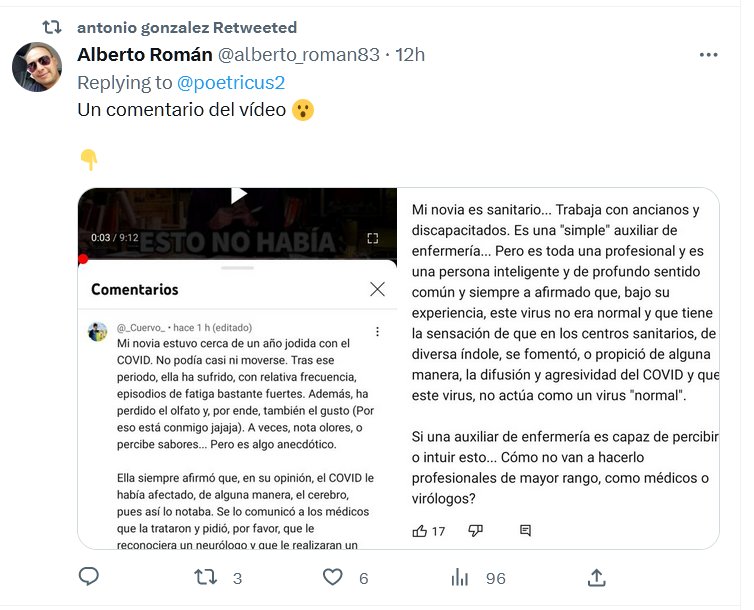Click the comment reply icon beside dislike
Screen dimensions: 754x610
(x=526, y=531)
